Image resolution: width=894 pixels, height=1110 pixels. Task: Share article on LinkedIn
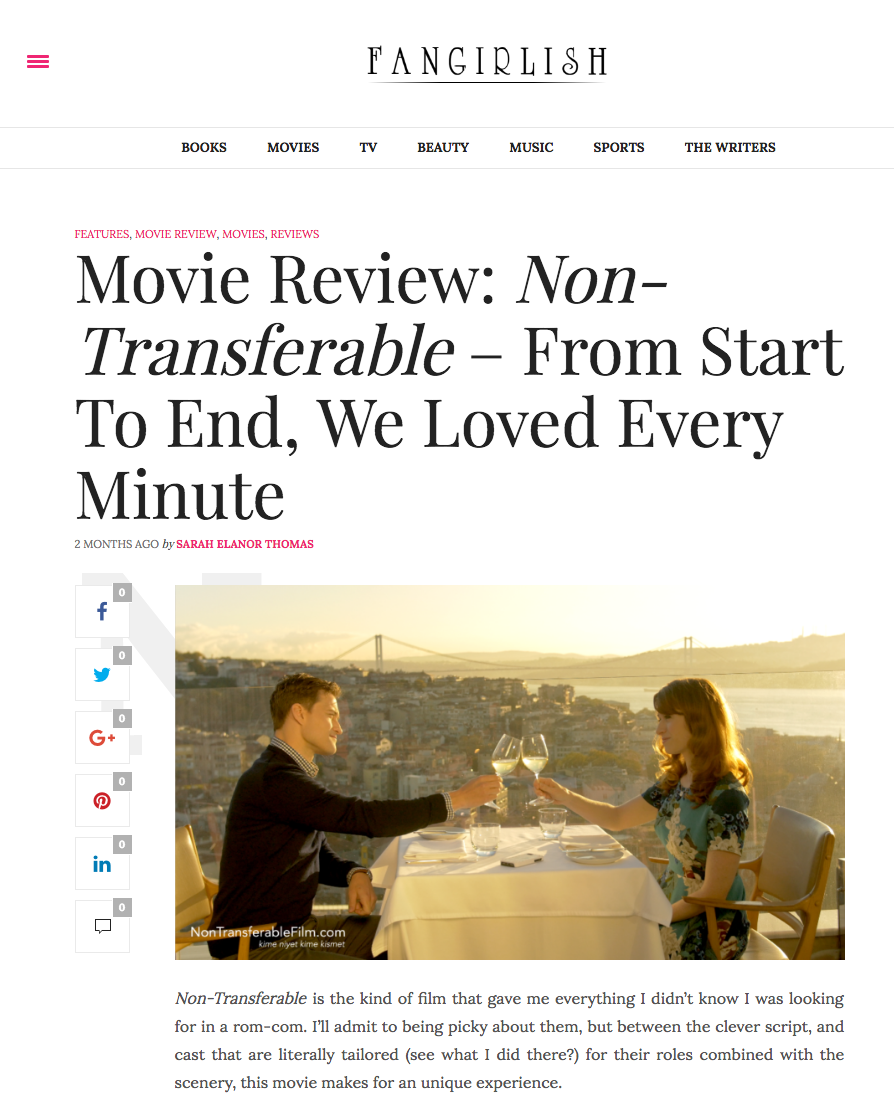[103, 864]
